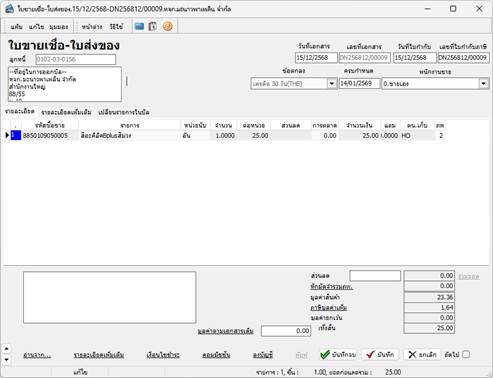Click the large remarks text box
493x378 pixels.
[x=110, y=297]
